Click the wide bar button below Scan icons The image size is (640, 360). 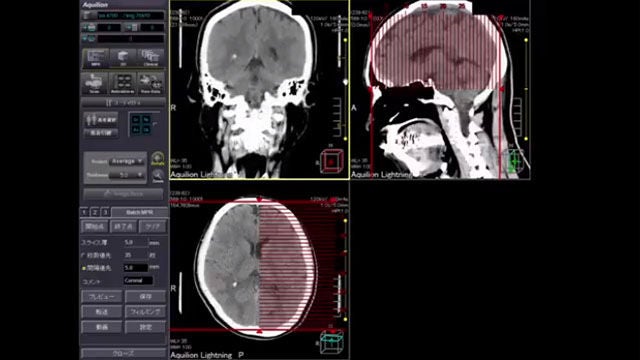[123, 103]
